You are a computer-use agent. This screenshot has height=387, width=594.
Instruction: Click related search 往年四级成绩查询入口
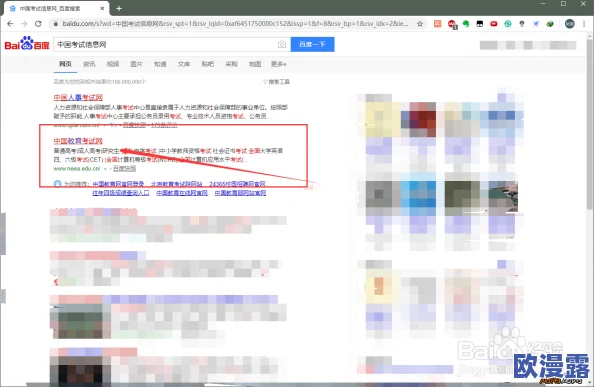click(x=121, y=193)
